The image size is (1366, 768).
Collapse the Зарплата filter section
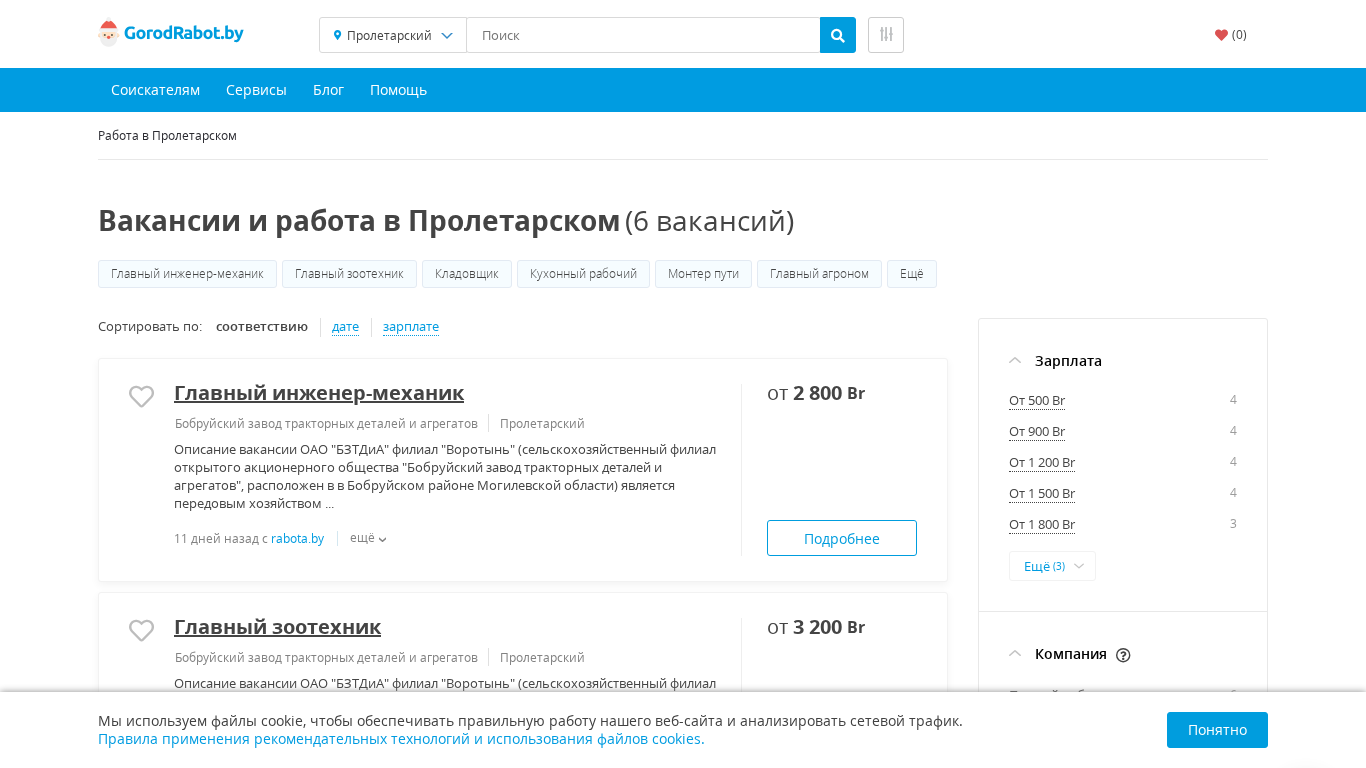pos(1015,360)
